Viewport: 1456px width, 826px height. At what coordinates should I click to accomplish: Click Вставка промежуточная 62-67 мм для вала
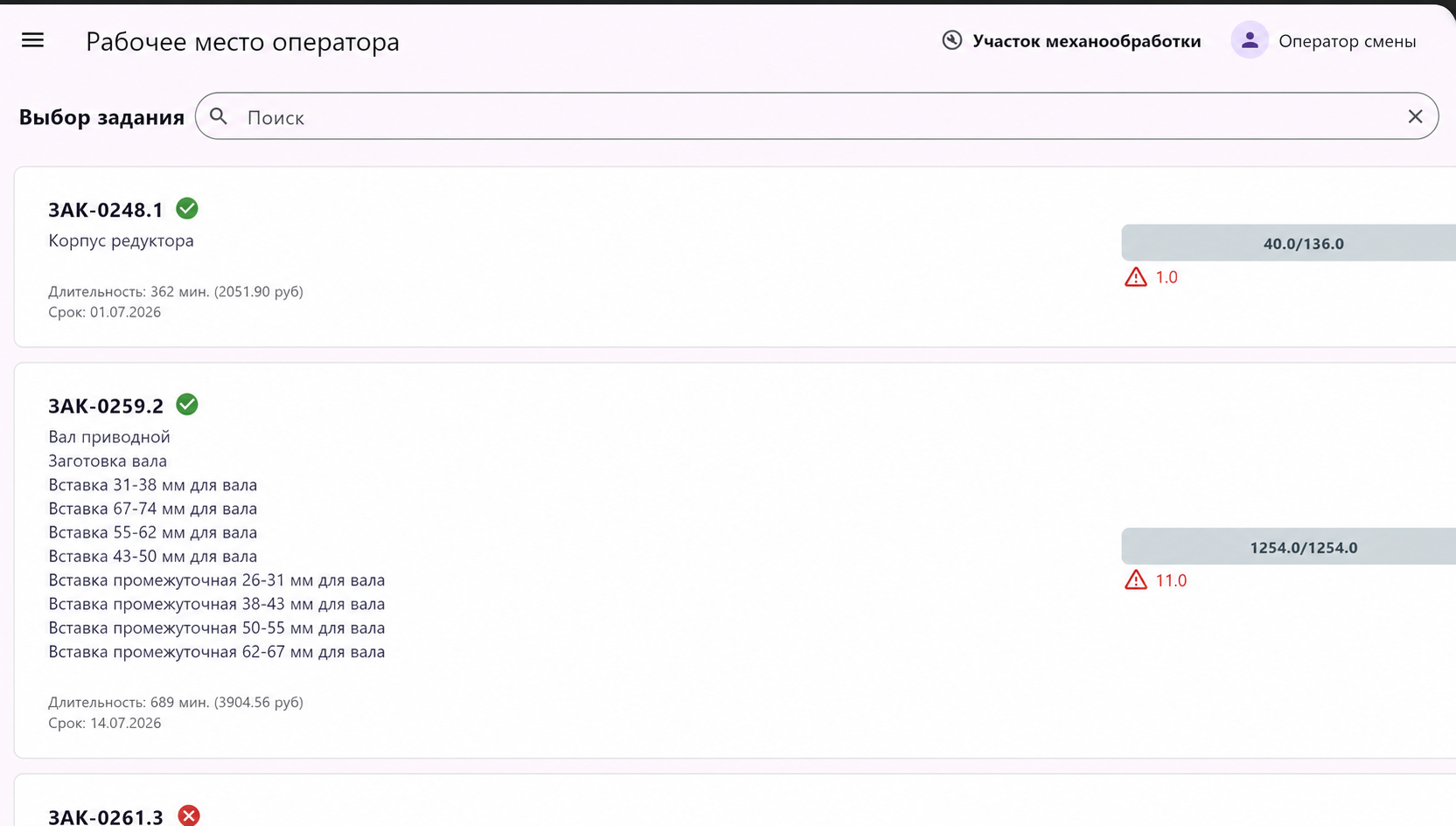(x=217, y=651)
